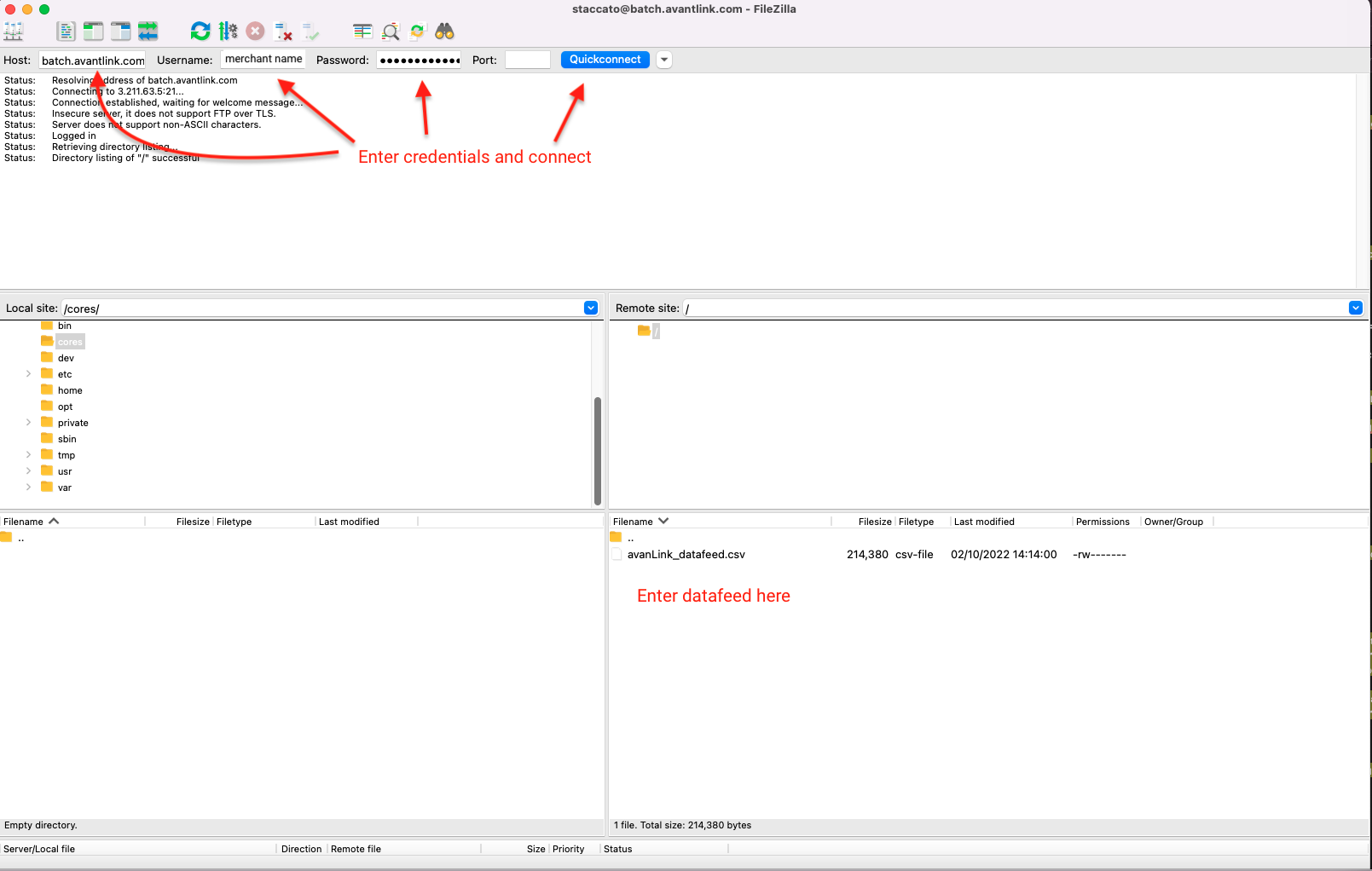Select the dev folder in local tree
Screen dimensions: 1372x871
[x=66, y=358]
